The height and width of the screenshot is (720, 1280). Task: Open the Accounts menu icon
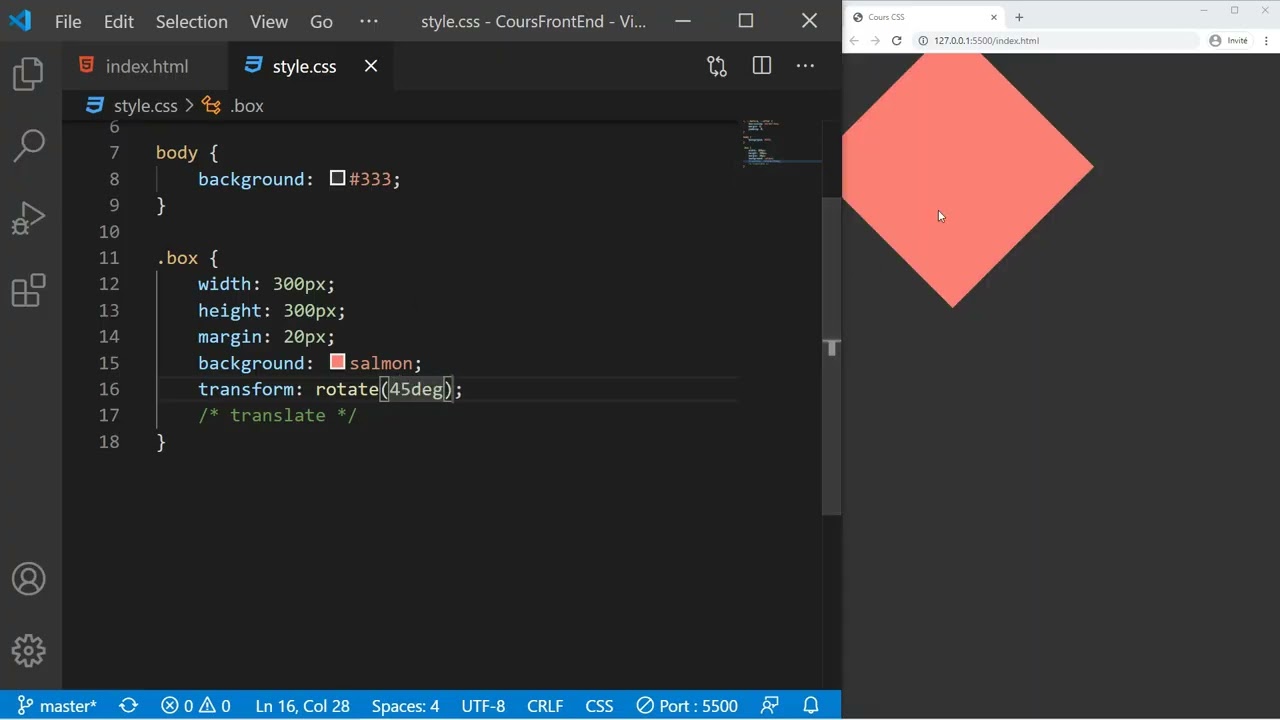pos(29,579)
